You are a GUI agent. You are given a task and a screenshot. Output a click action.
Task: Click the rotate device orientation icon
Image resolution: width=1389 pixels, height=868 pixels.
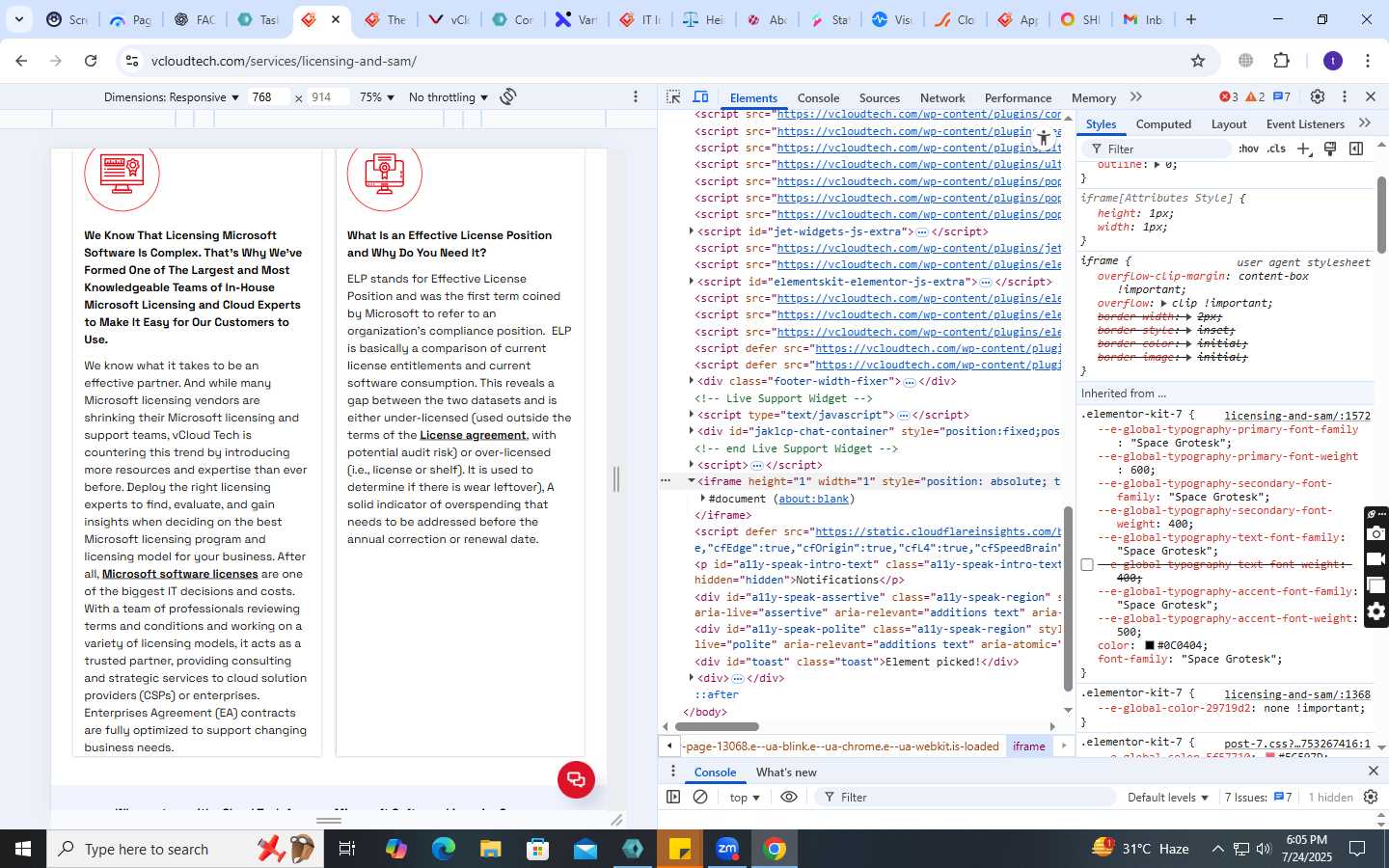click(x=508, y=96)
